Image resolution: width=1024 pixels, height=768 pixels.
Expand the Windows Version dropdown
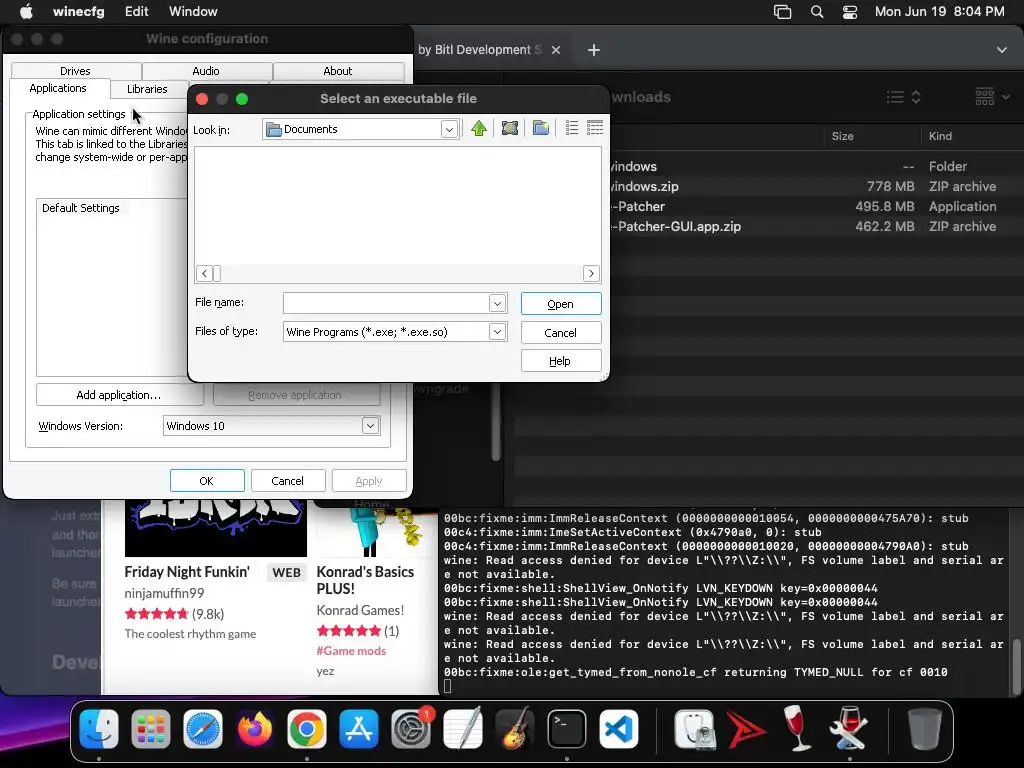tap(370, 426)
